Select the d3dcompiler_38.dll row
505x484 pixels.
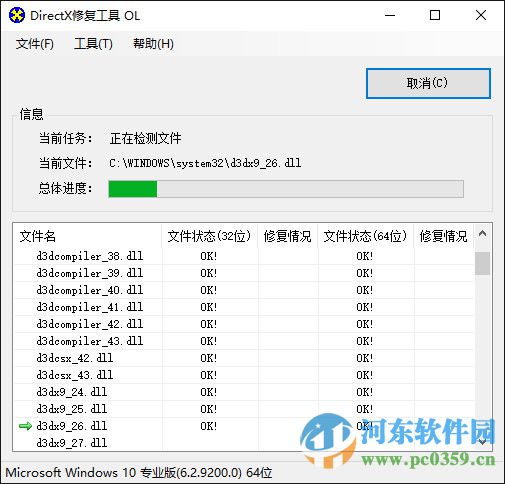[243, 256]
